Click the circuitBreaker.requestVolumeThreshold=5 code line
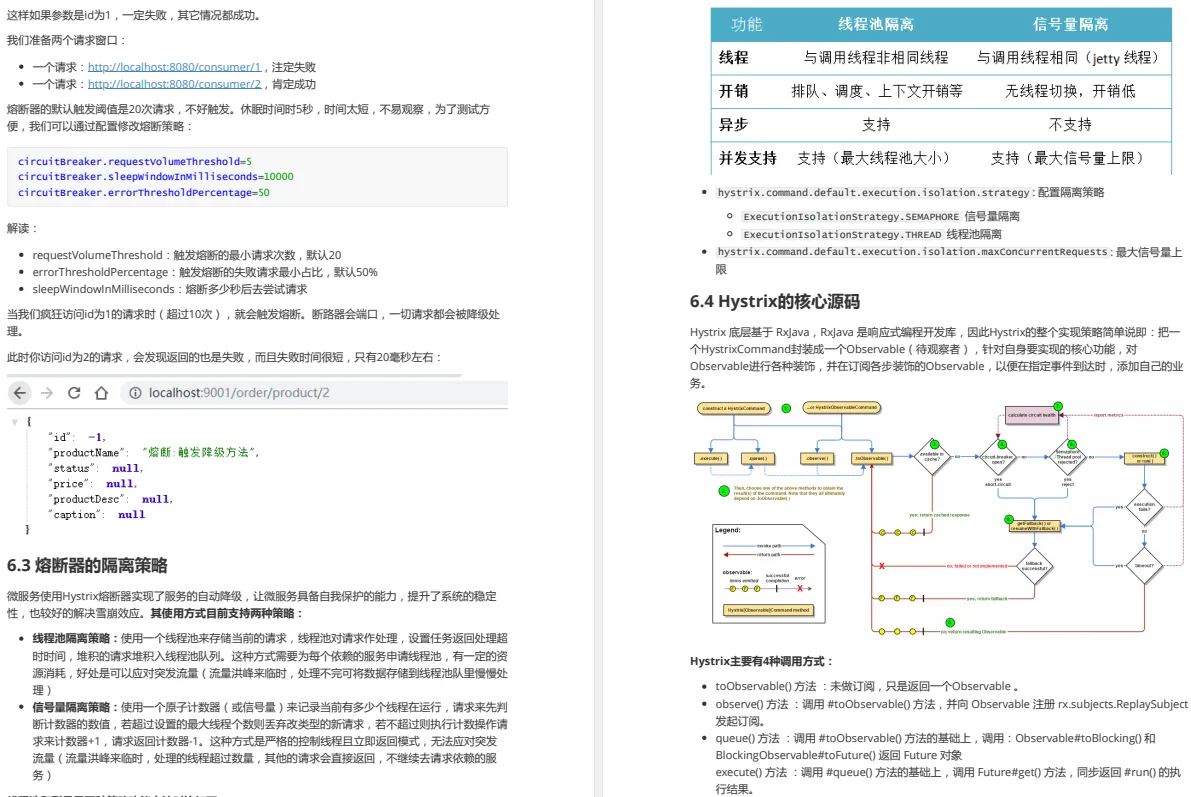The height and width of the screenshot is (797, 1191). [134, 162]
